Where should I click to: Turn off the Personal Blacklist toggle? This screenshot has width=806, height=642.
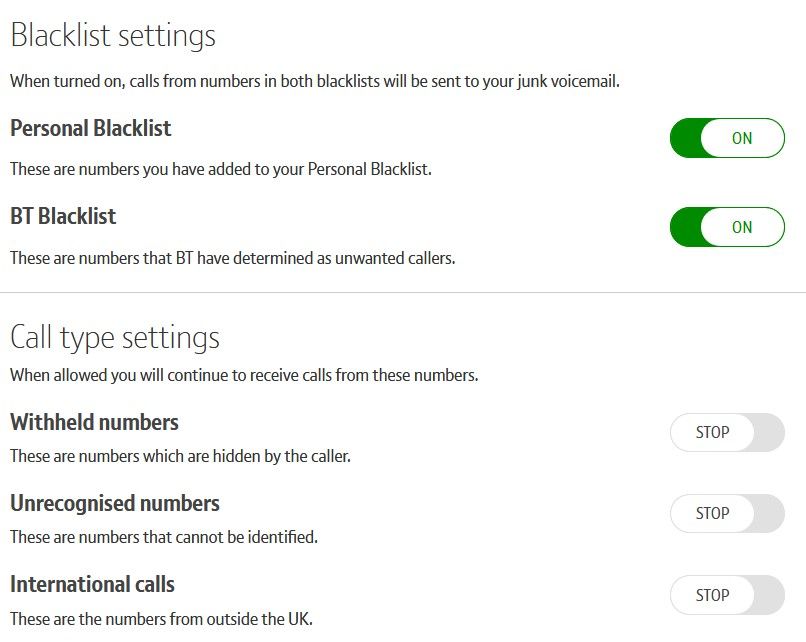727,139
